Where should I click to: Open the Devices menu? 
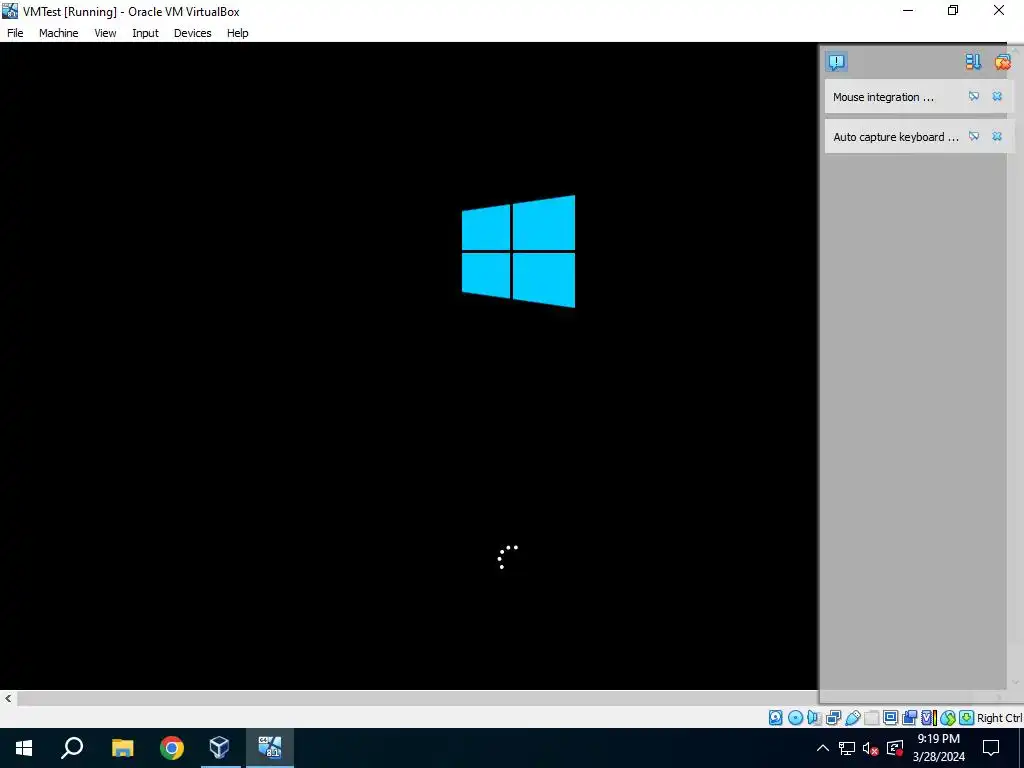coord(193,33)
